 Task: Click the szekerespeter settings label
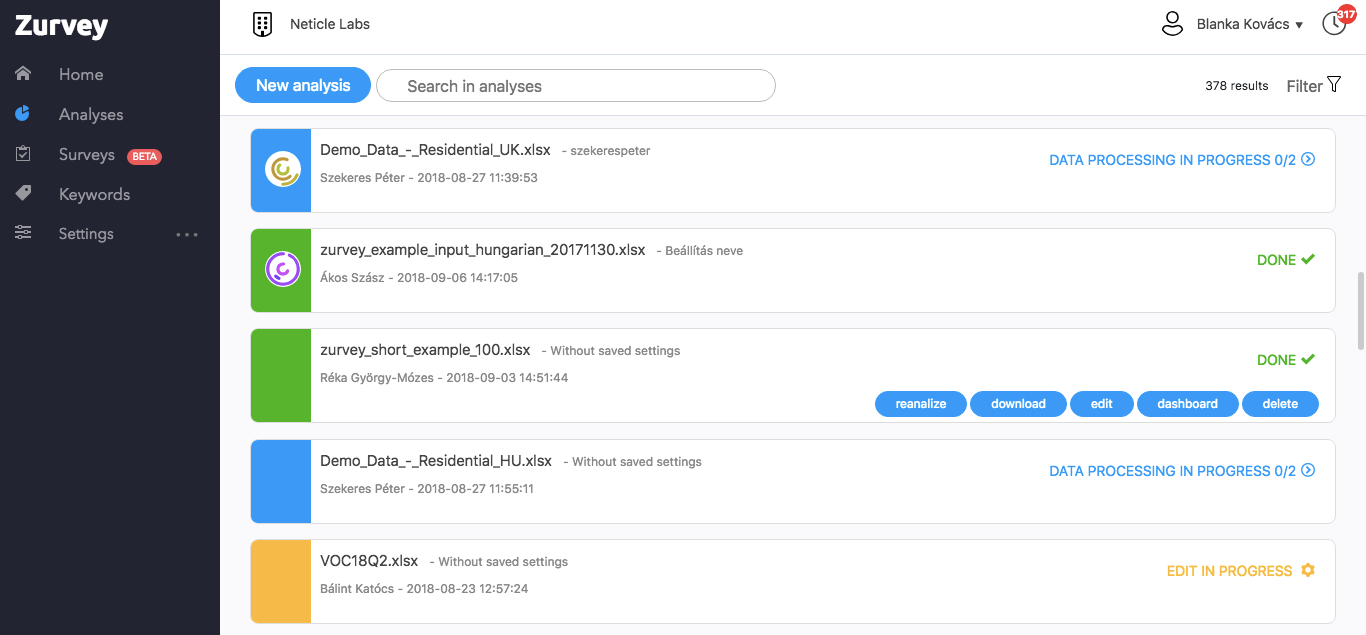tap(610, 151)
